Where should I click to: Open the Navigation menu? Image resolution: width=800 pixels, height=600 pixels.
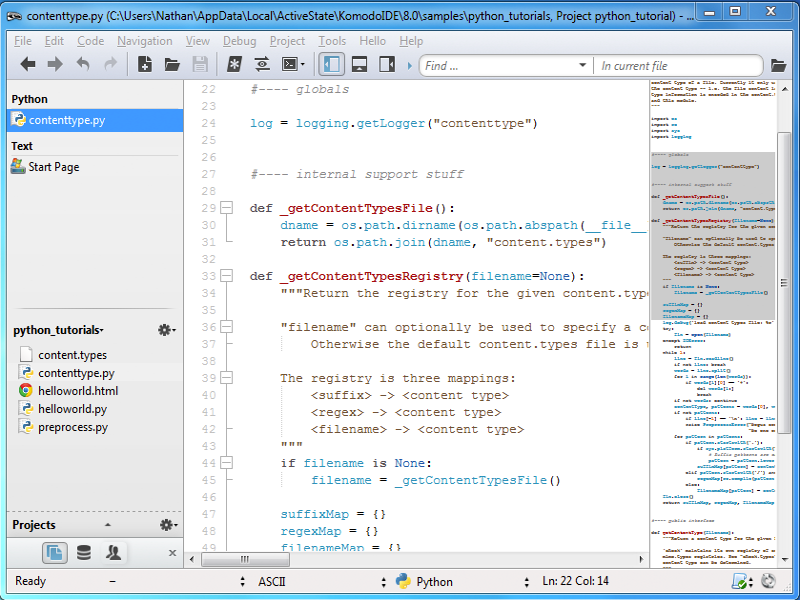(144, 41)
